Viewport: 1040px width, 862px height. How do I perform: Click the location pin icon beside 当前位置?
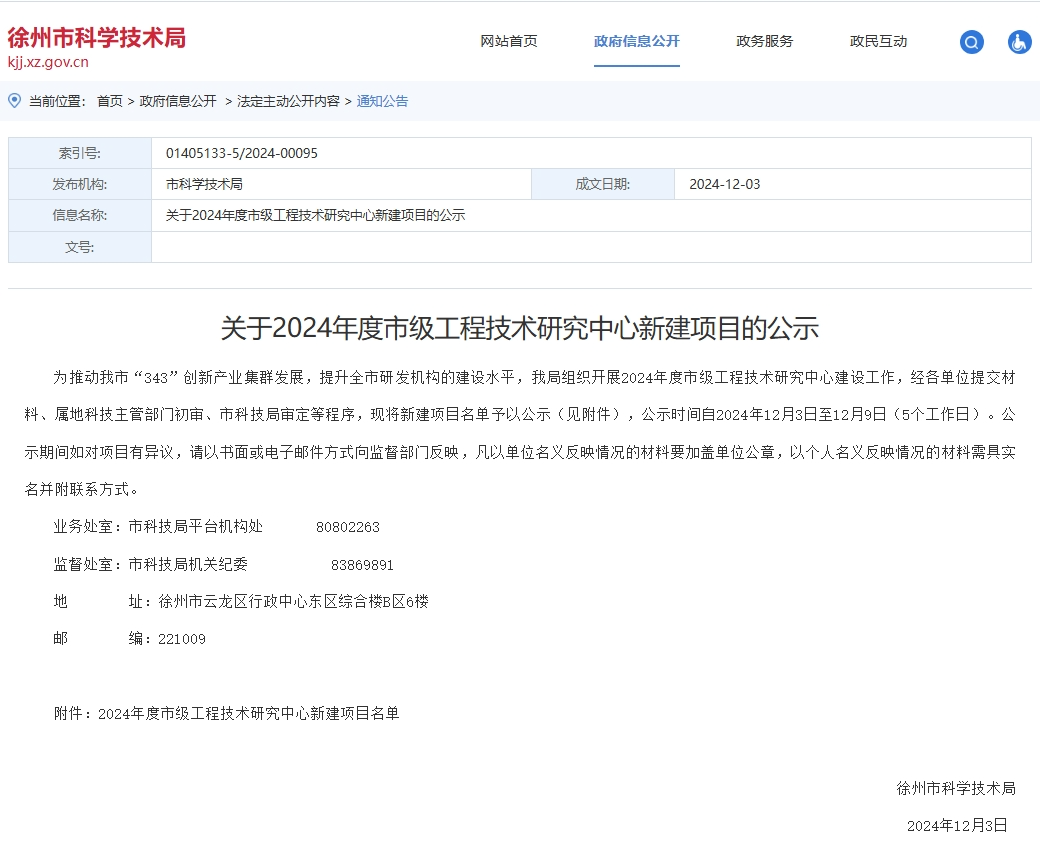14,101
